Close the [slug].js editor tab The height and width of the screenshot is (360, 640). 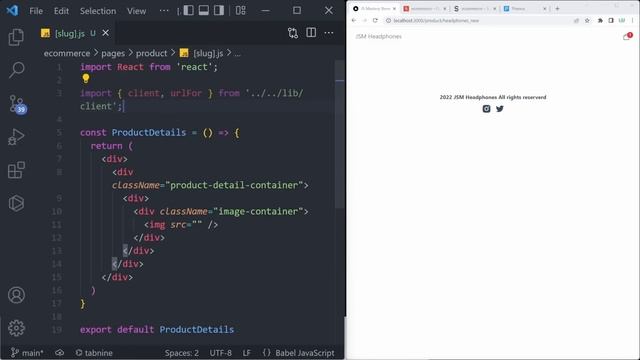[106, 33]
